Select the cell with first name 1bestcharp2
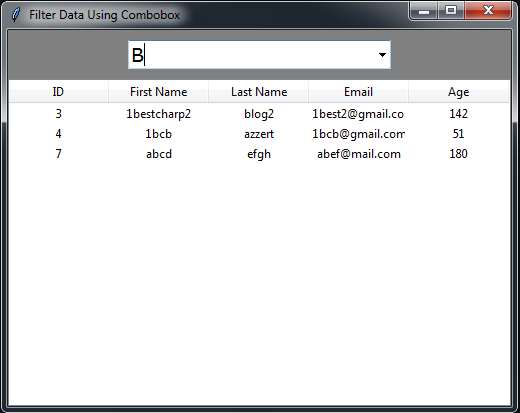 click(158, 114)
